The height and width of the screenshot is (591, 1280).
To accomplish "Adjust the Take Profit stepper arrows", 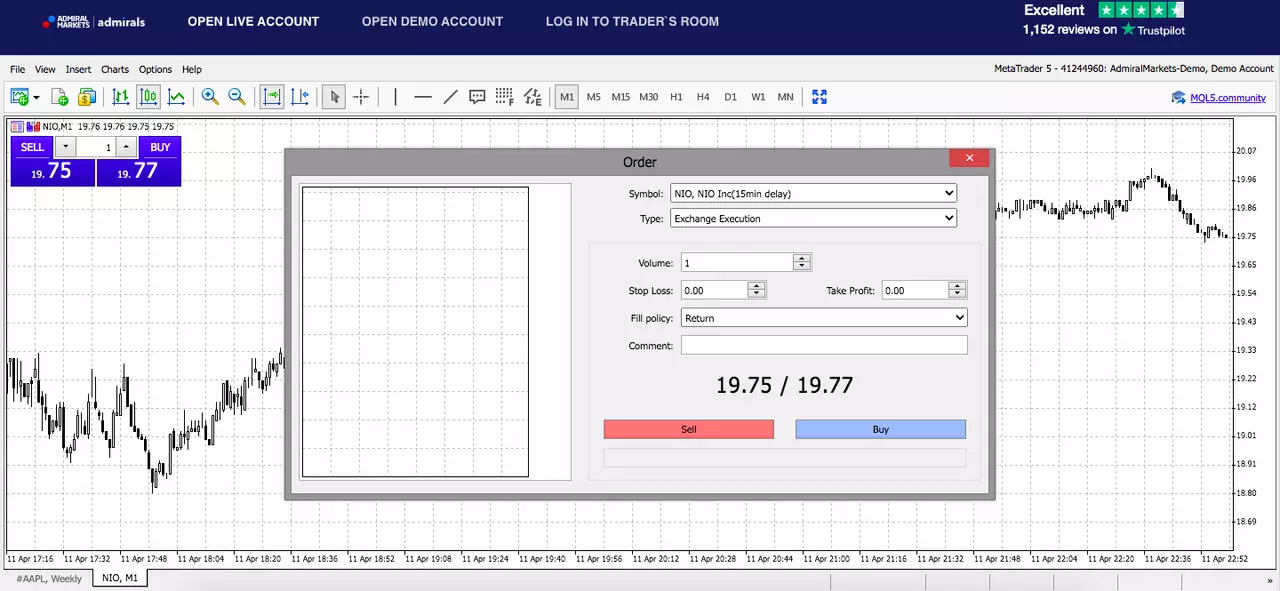I will [x=958, y=290].
